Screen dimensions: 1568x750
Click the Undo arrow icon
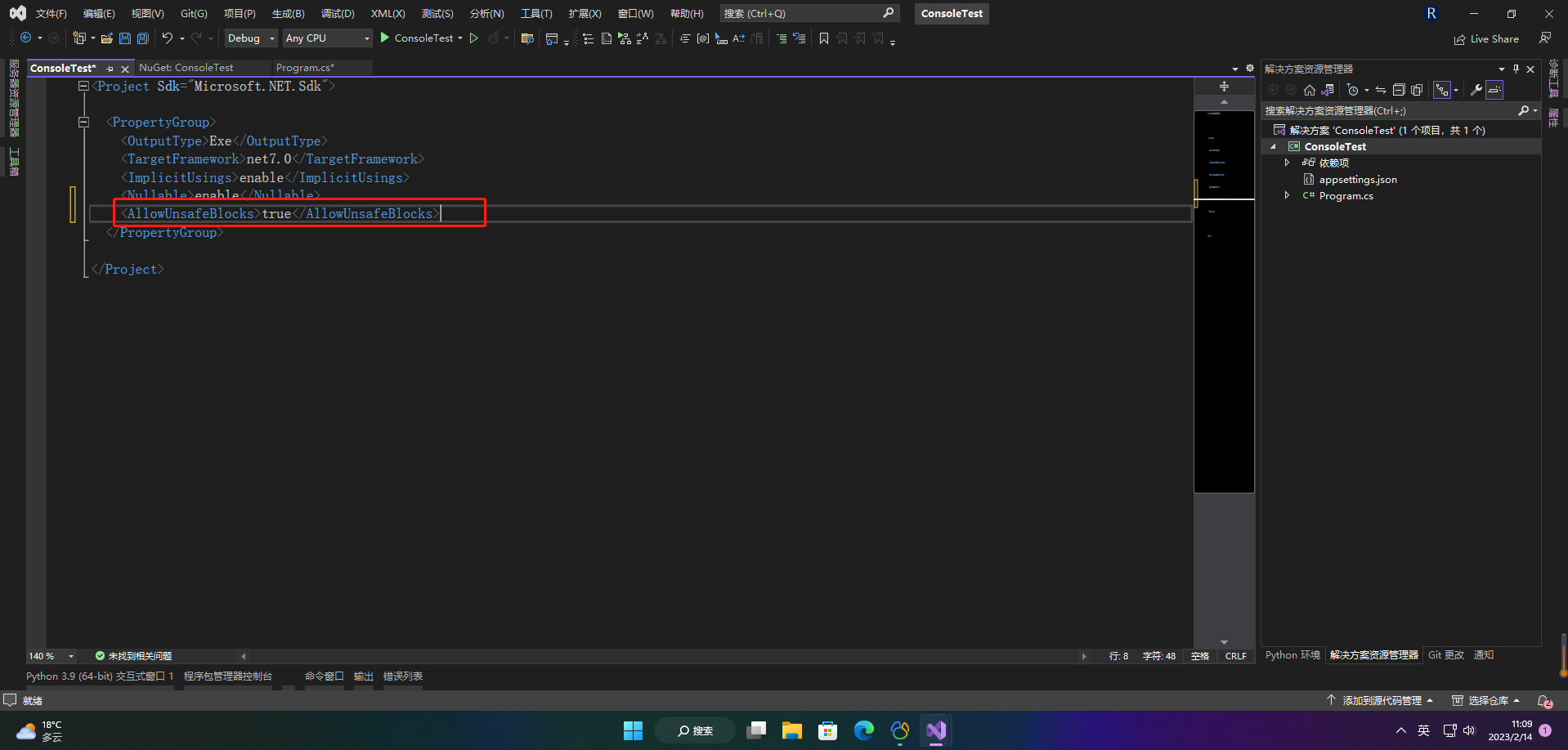click(168, 38)
